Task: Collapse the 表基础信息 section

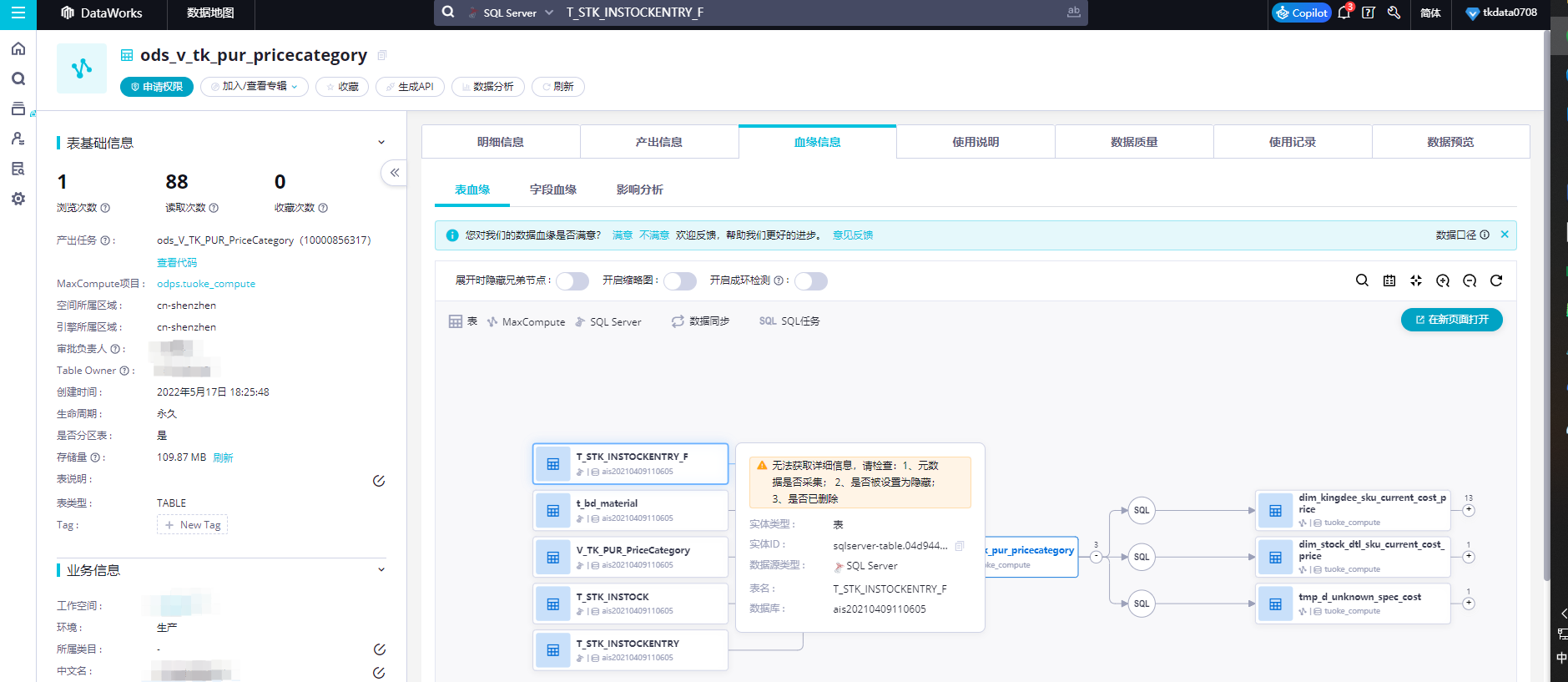Action: 381,143
